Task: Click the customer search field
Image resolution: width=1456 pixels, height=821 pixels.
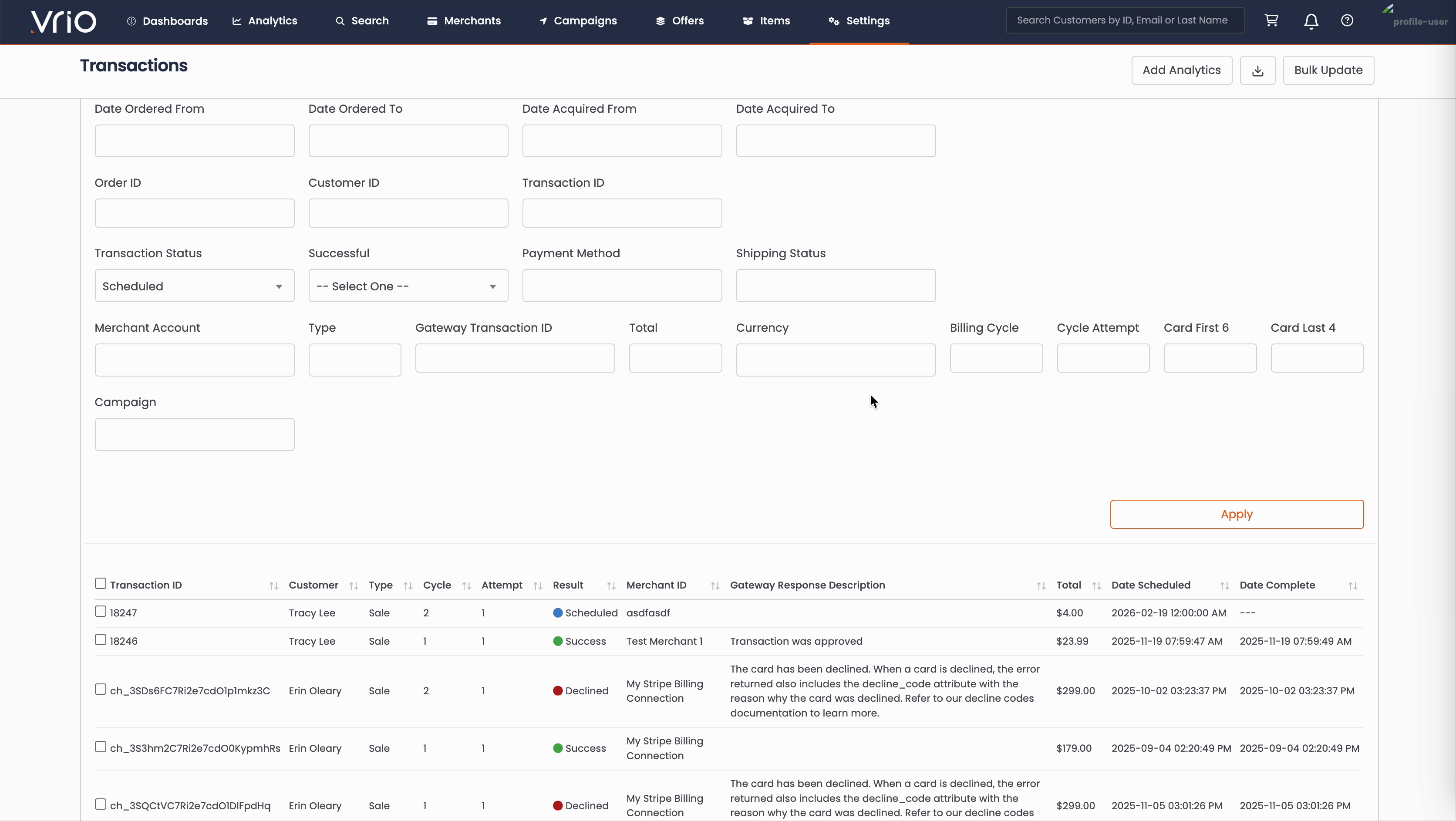Action: click(1124, 20)
